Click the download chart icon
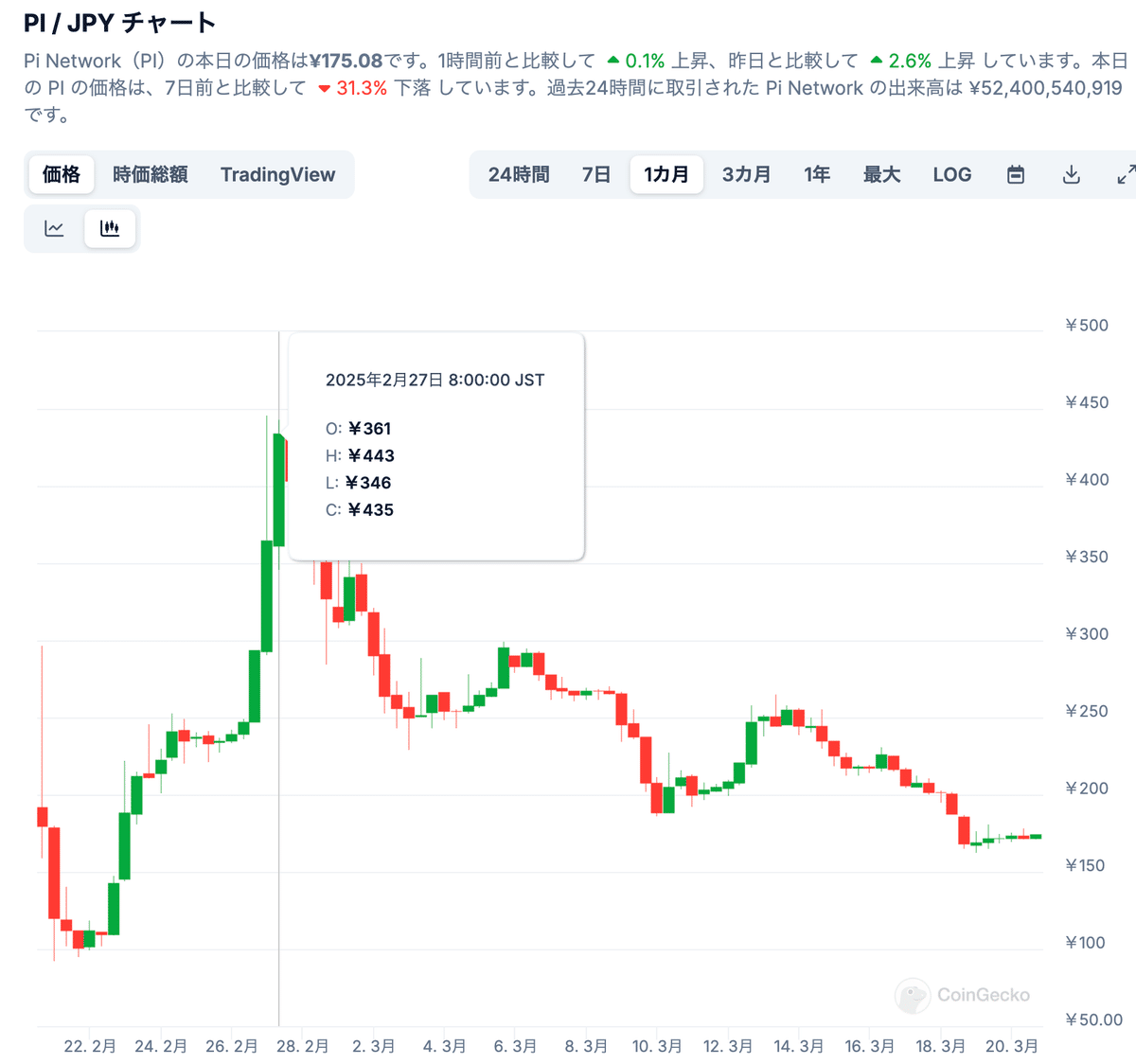Viewport: 1136px width, 1064px height. point(1071,174)
